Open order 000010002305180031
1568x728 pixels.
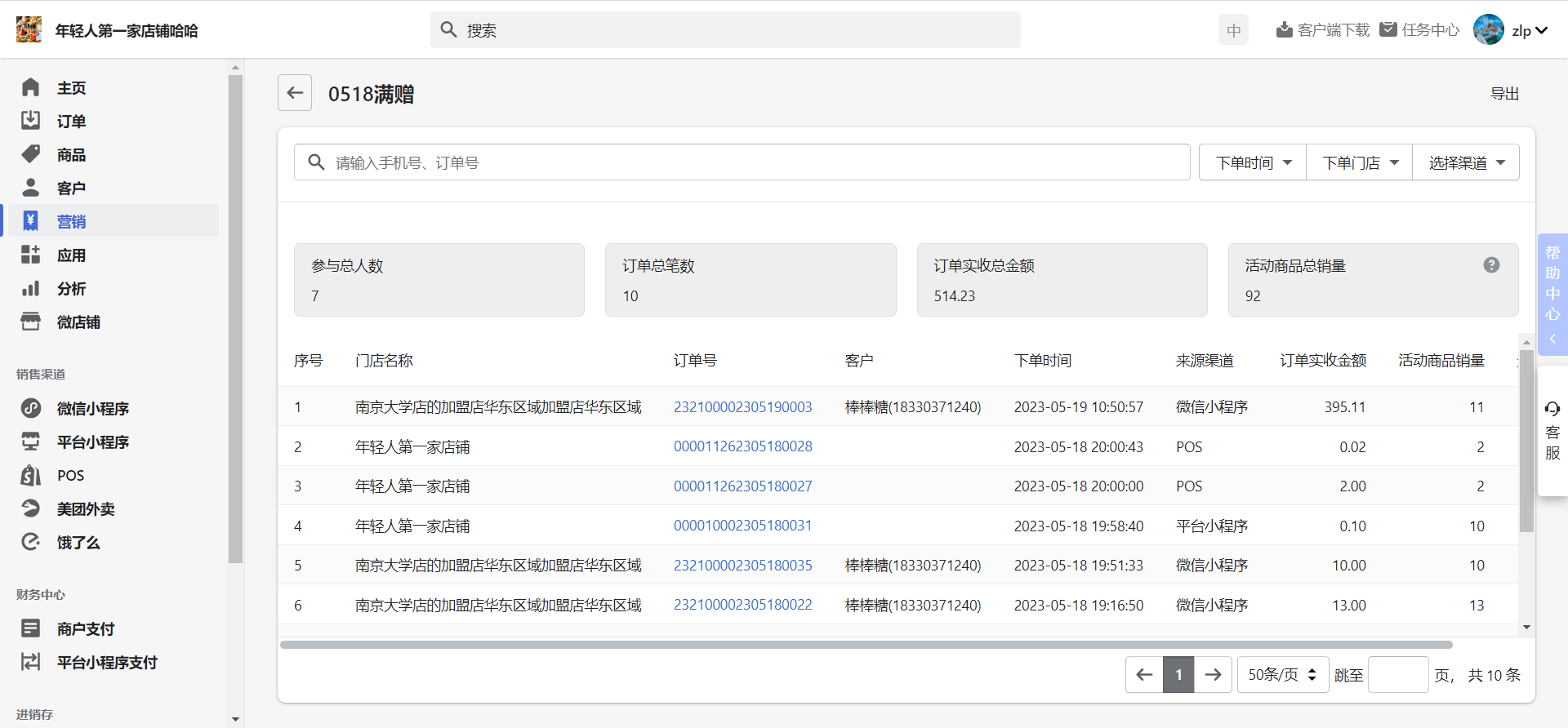pos(742,526)
